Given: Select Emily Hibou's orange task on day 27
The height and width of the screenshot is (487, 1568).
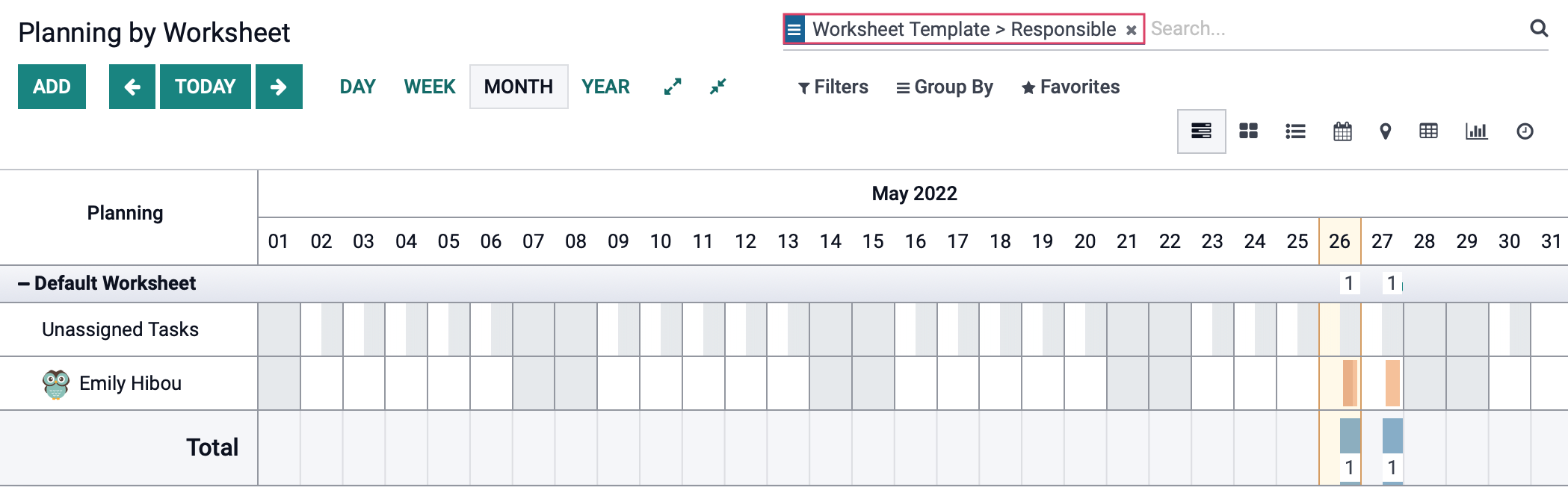Looking at the screenshot, I should (x=1392, y=383).
